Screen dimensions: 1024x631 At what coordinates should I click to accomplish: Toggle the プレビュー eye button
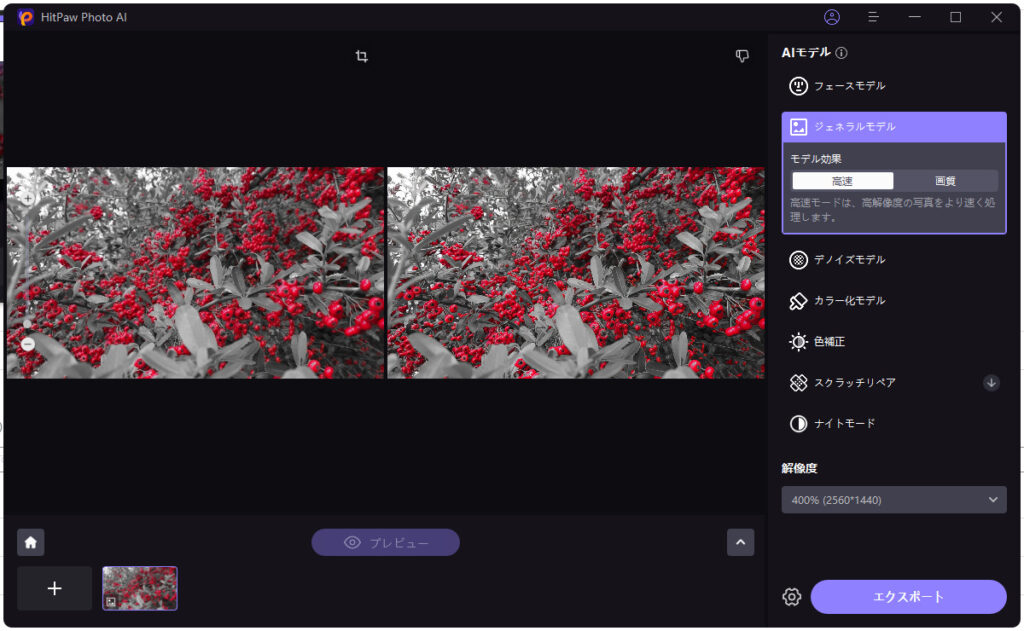[385, 543]
